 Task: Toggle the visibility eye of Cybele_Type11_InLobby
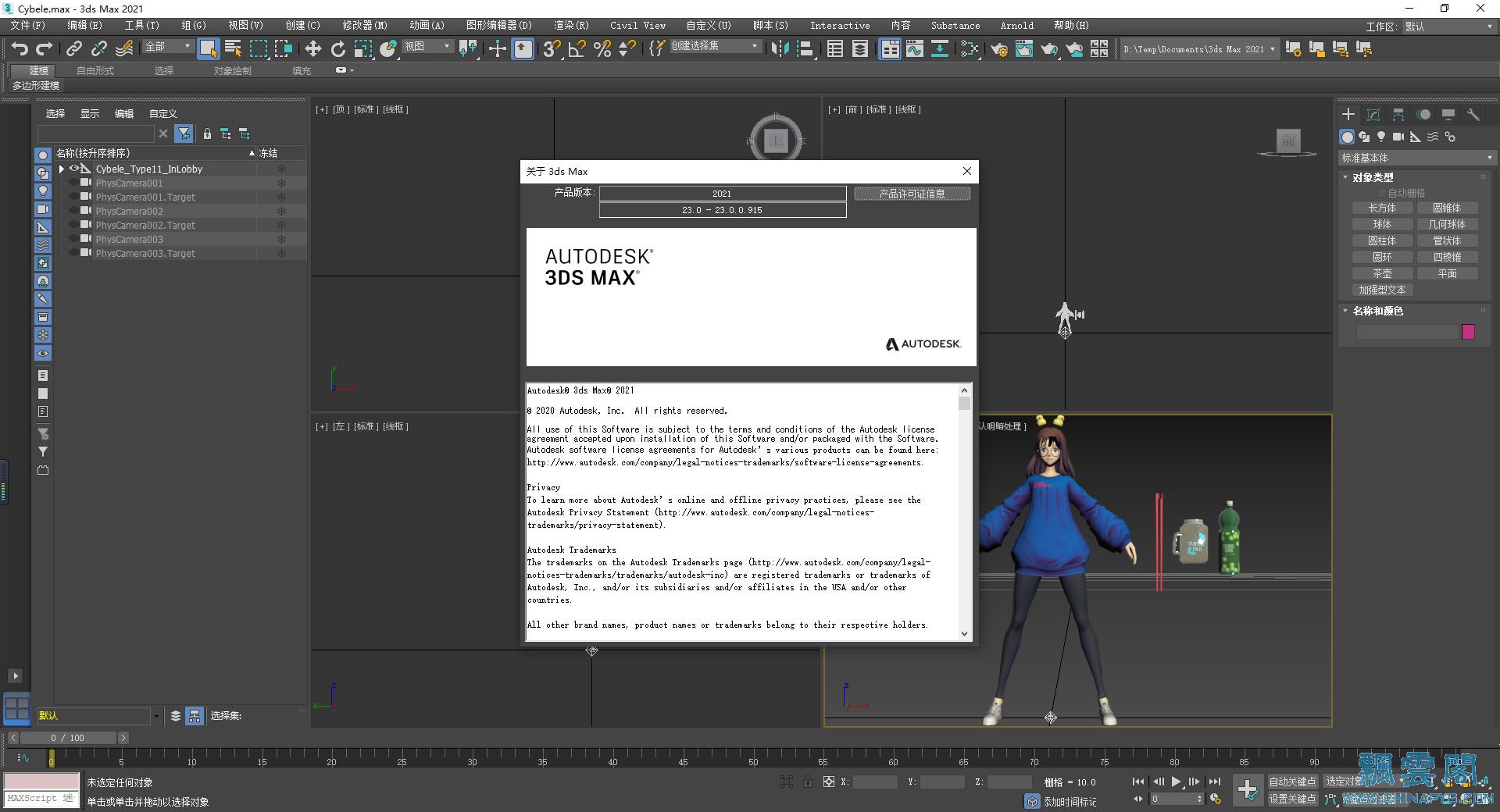coord(74,169)
